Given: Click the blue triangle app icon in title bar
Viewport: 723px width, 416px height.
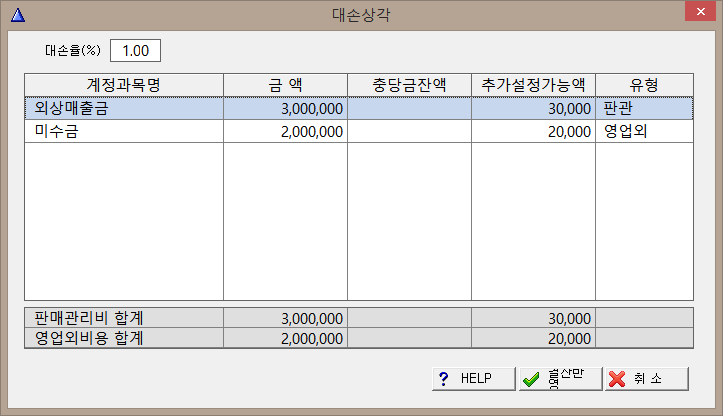Looking at the screenshot, I should tap(18, 15).
